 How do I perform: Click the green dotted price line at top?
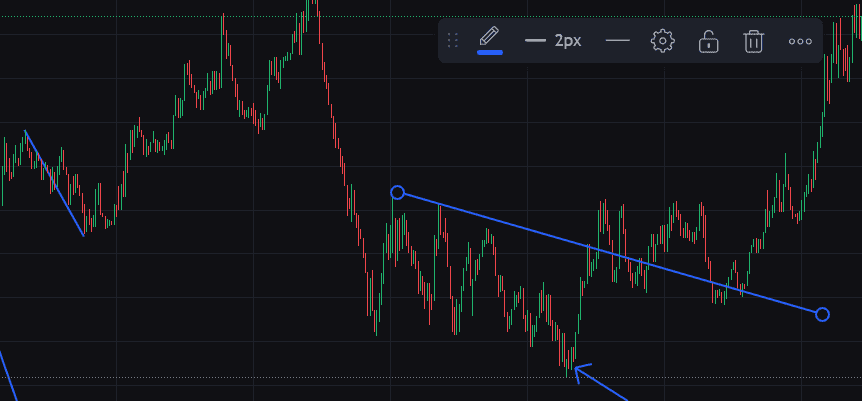150,17
